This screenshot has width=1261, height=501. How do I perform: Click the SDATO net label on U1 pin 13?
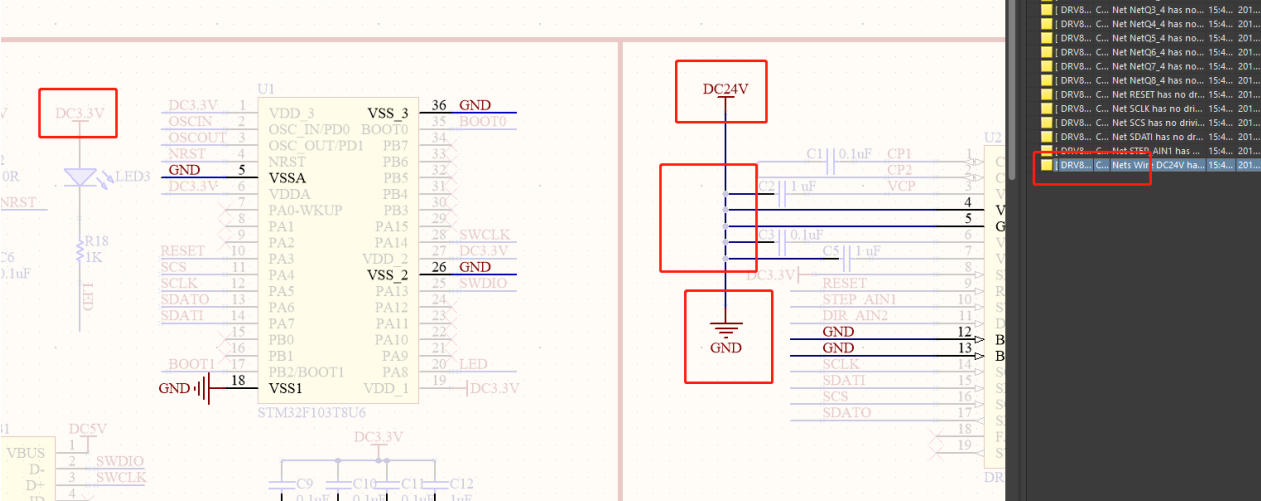185,299
